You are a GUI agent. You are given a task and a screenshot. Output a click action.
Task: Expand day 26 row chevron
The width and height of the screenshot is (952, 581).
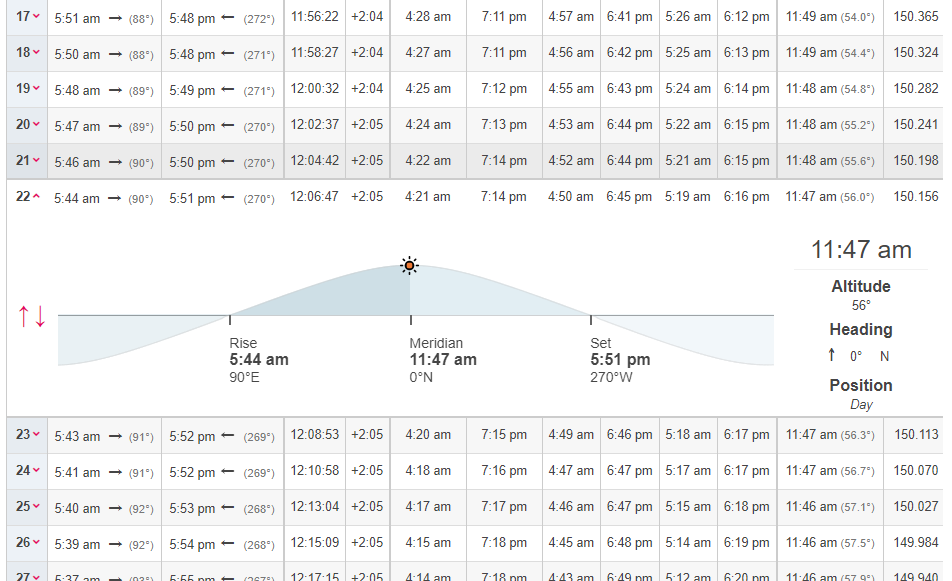pos(36,542)
